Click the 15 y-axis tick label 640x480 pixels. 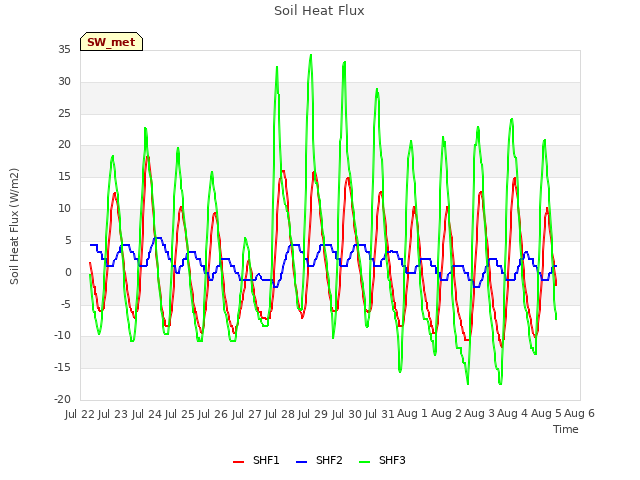(64, 177)
